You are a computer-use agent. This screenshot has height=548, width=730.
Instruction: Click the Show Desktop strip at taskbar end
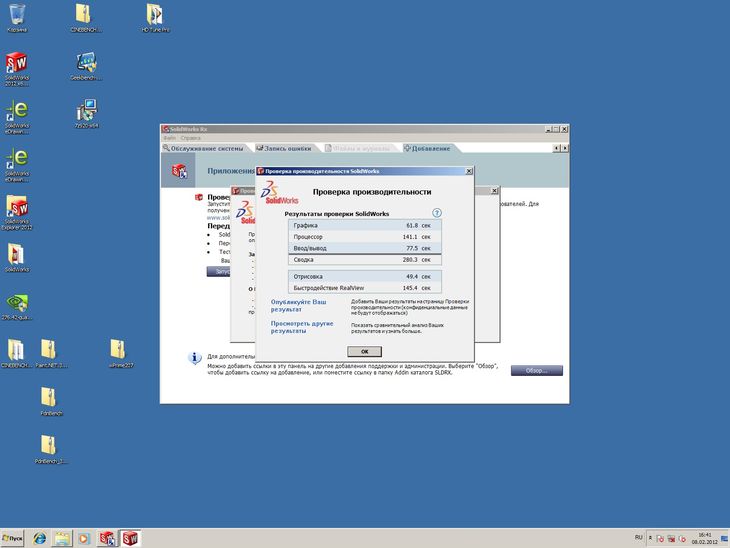(725, 539)
